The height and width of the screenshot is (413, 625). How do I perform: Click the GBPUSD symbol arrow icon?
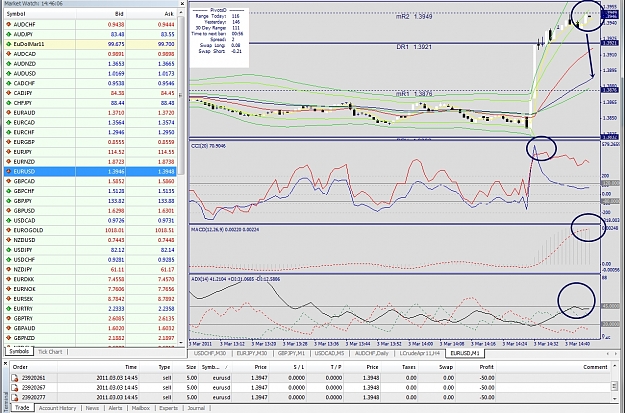click(x=8, y=210)
